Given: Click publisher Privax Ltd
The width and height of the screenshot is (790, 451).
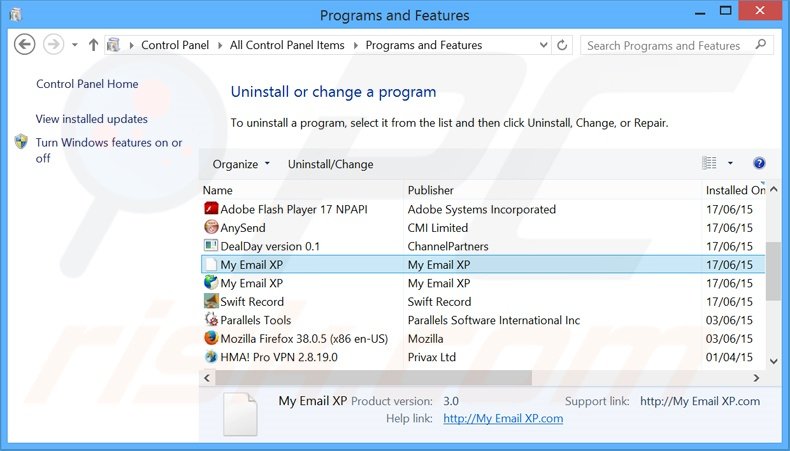Looking at the screenshot, I should pos(432,357).
